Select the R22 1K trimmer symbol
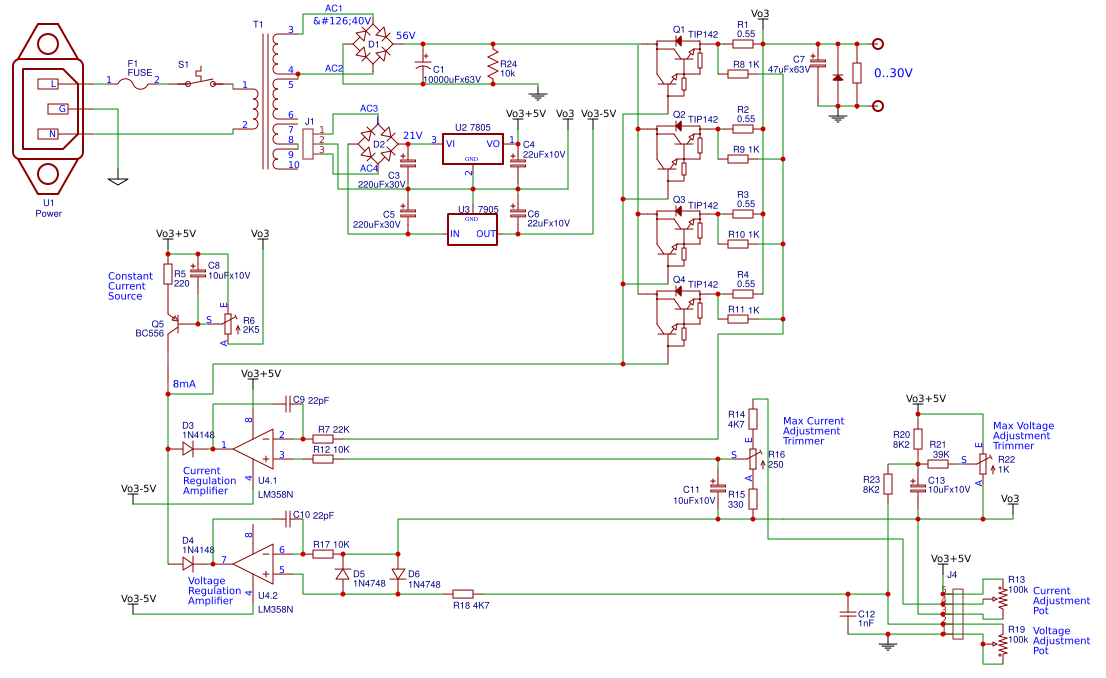Viewport: 1106px width, 678px height. 983,462
